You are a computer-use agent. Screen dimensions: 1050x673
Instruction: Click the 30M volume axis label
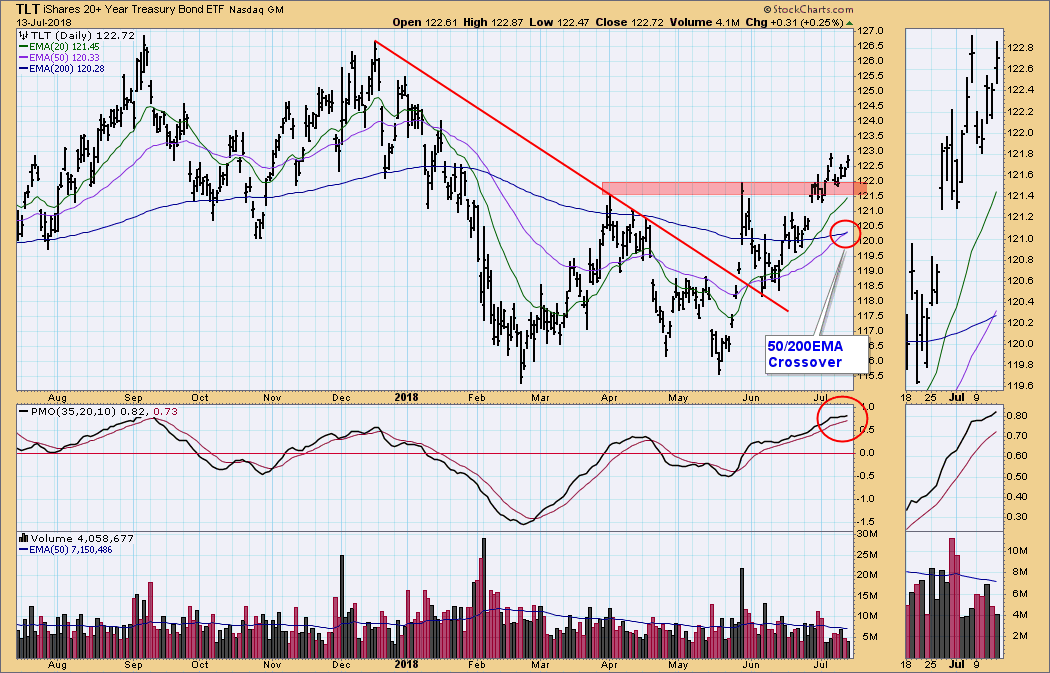pos(869,534)
